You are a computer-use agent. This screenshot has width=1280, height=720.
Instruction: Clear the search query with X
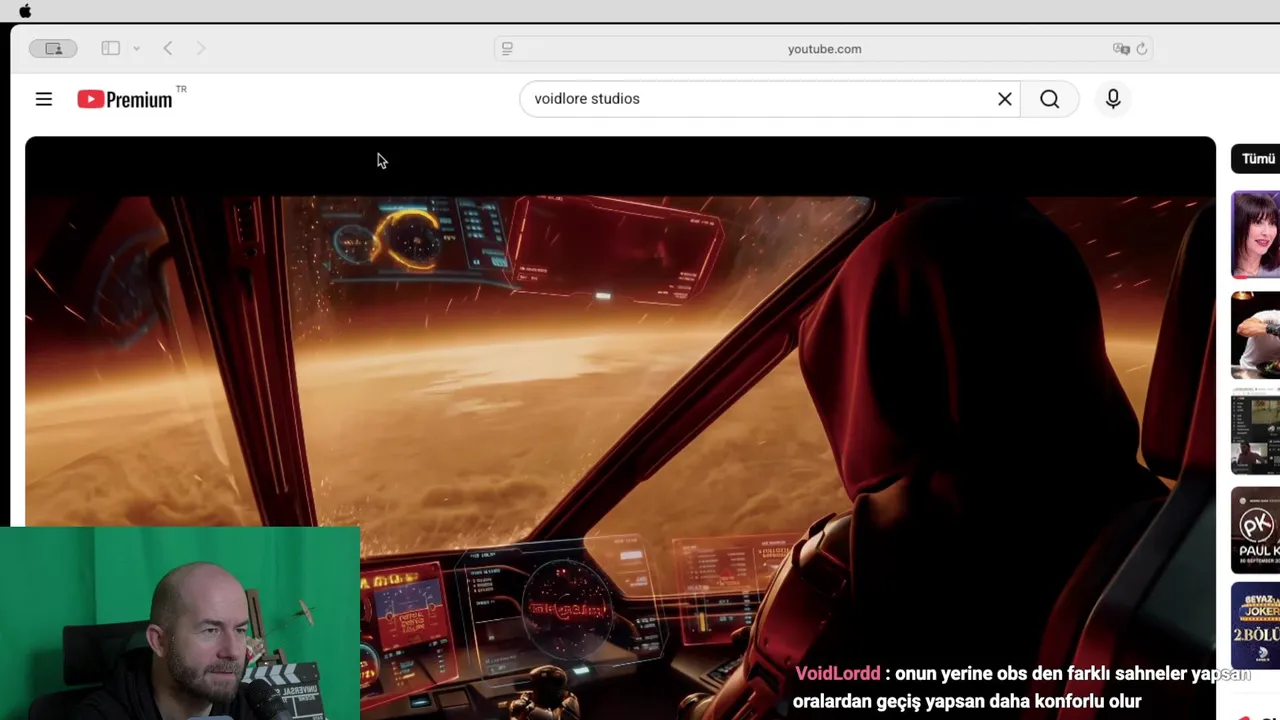(1005, 99)
